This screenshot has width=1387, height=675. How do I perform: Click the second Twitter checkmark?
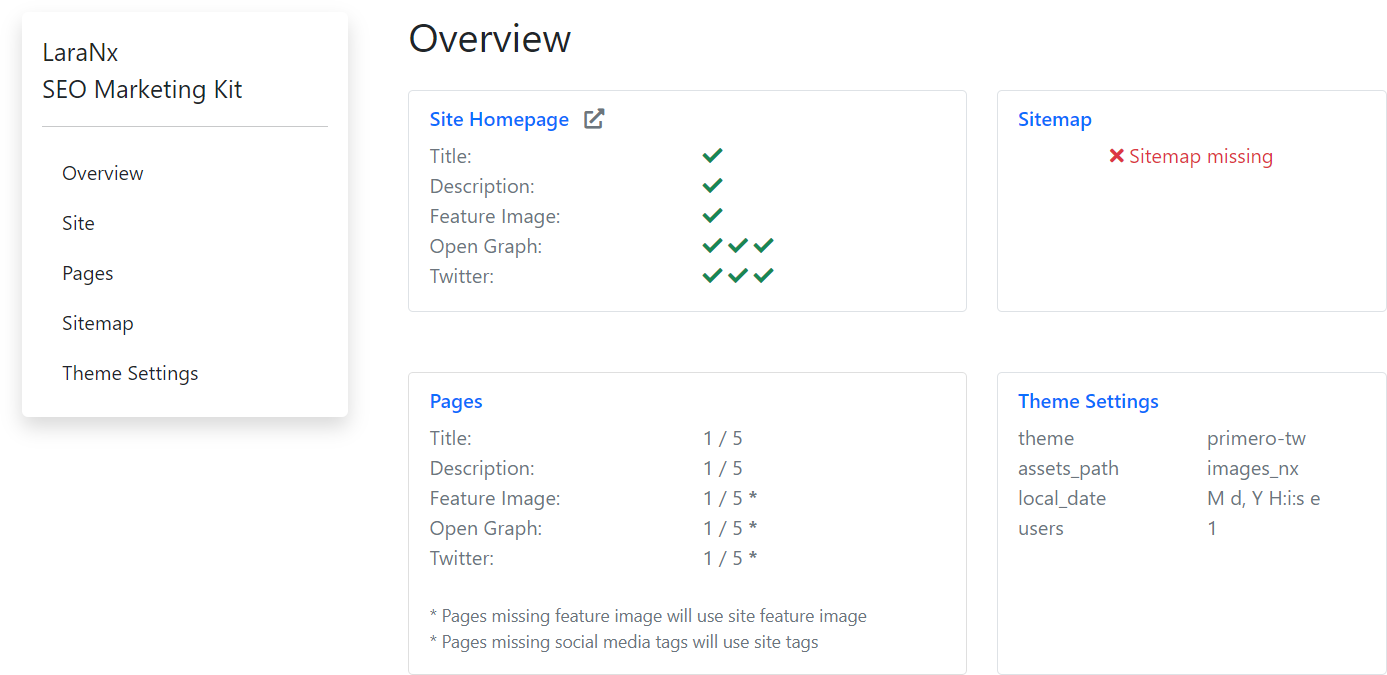[738, 275]
